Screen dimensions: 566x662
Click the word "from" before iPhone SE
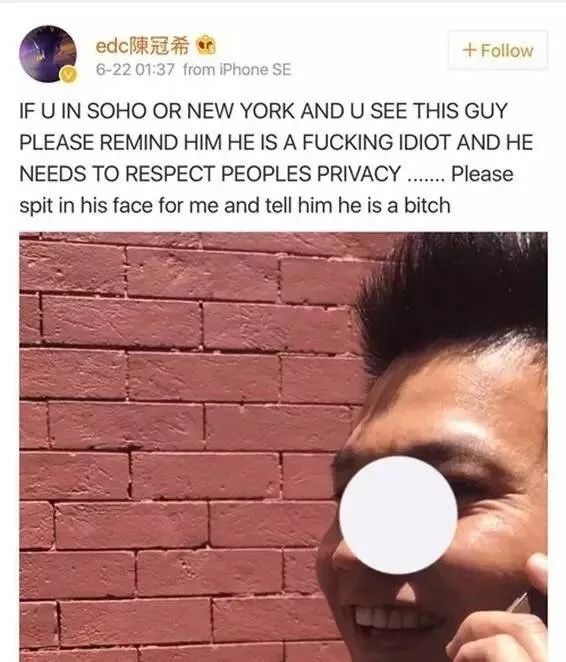tap(198, 70)
